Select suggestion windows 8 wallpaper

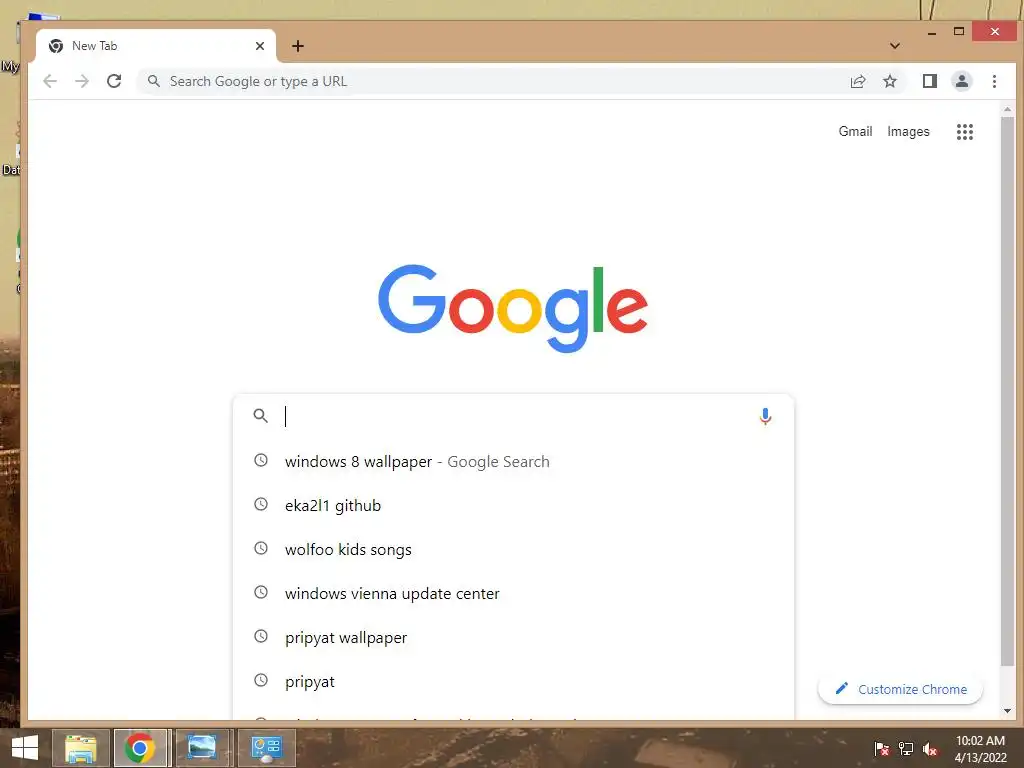(513, 462)
